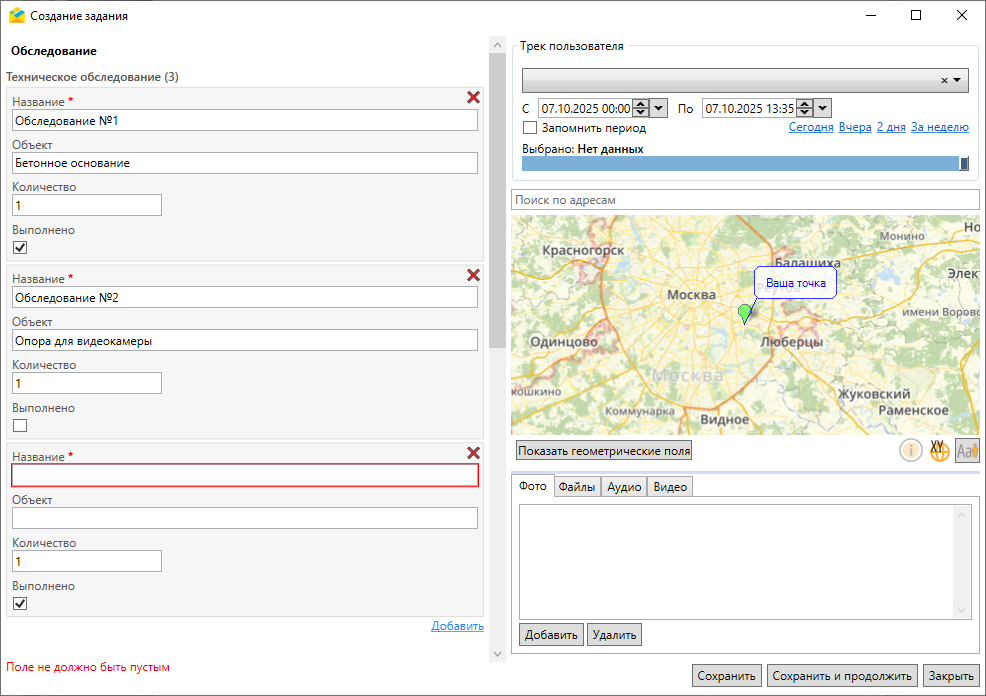Check Выполнено for Обследование №2
Viewport: 986px width, 696px height.
(x=20, y=426)
